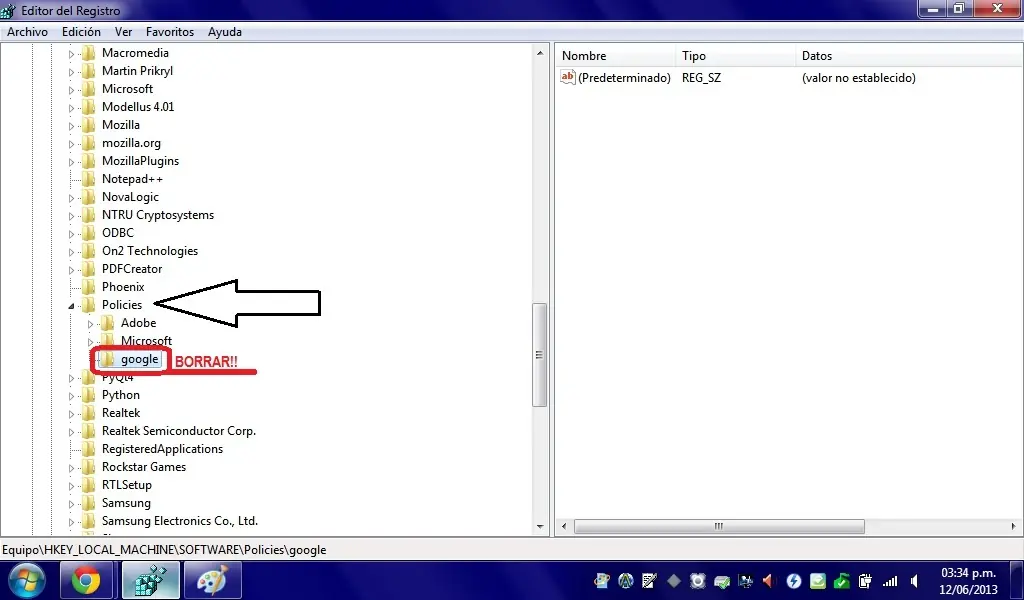Viewport: 1024px width, 600px height.
Task: Select the Microsoft key under Policies
Action: pyautogui.click(x=146, y=341)
